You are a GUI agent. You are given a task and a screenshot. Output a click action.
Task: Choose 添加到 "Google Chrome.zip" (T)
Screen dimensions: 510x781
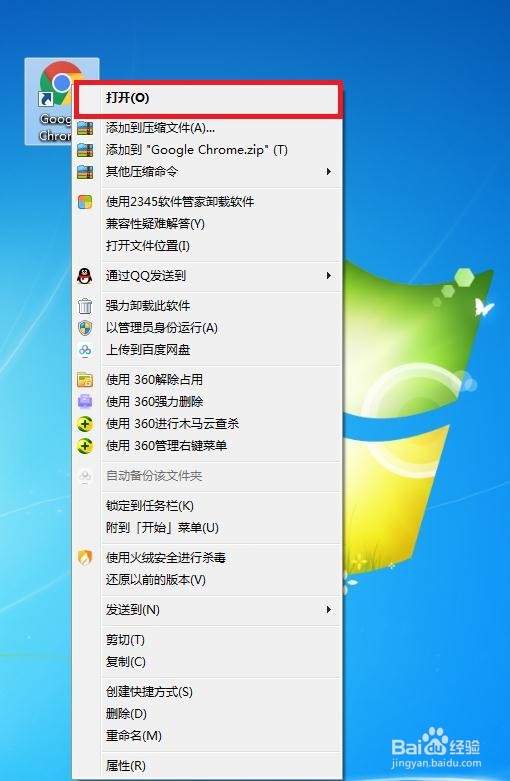(208, 150)
